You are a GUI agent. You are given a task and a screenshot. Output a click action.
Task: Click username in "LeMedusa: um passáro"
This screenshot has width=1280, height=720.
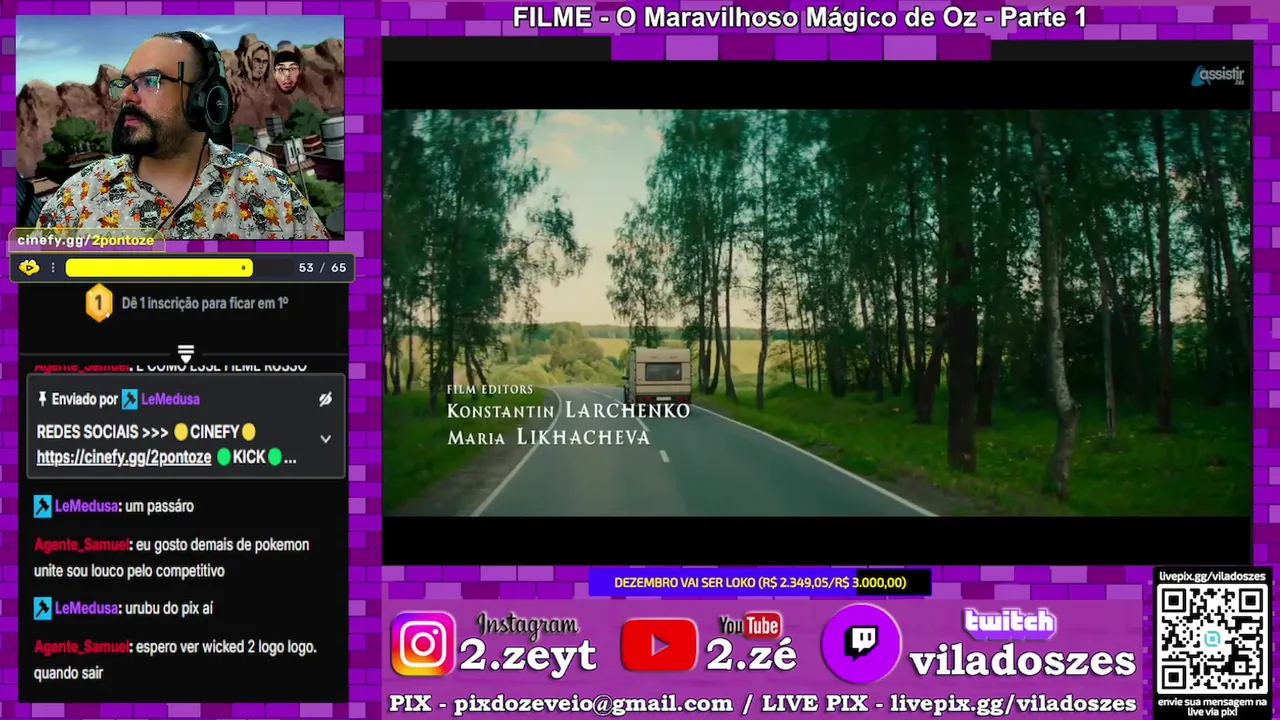point(86,506)
